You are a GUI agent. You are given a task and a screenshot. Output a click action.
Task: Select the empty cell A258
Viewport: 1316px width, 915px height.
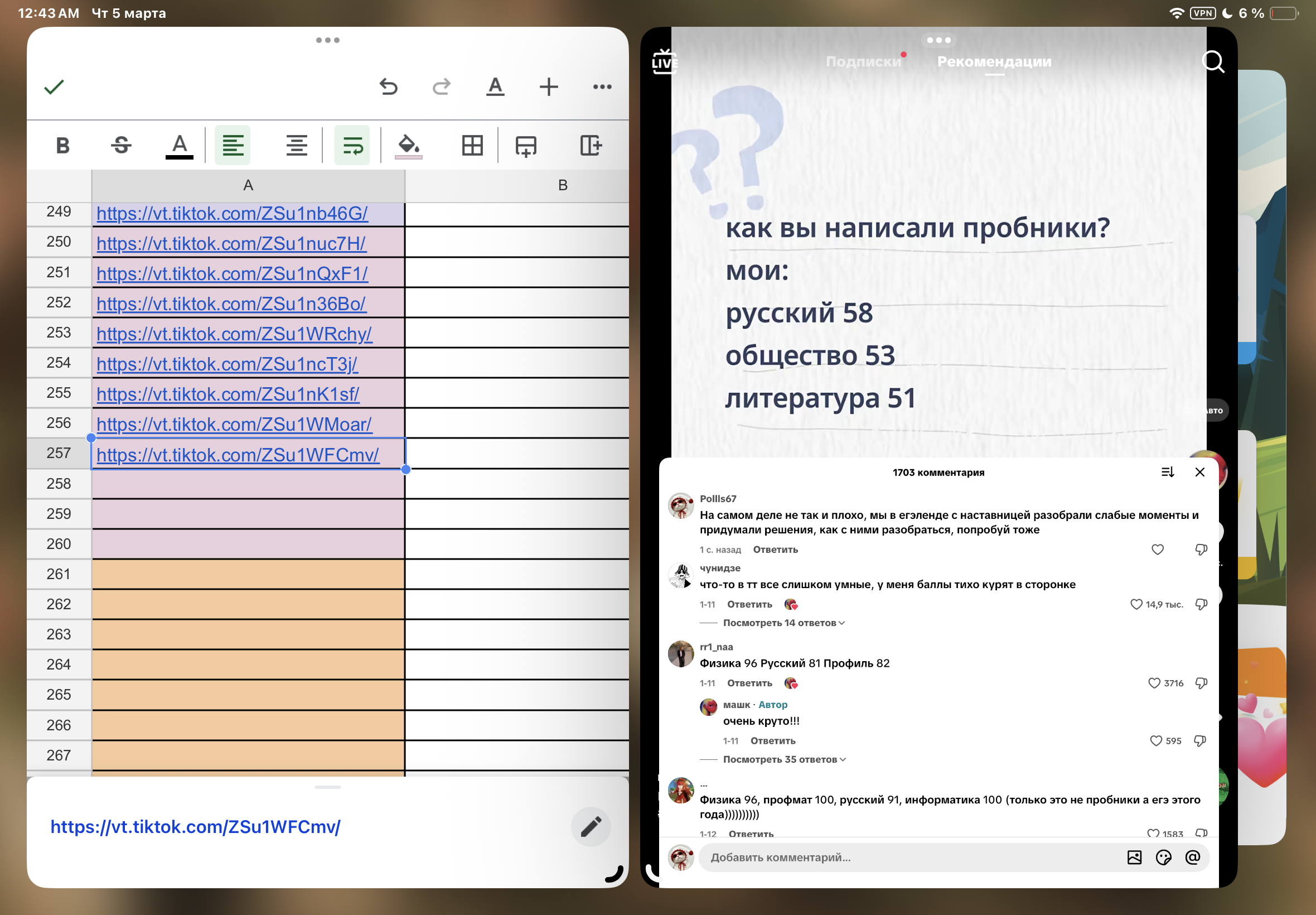pos(248,484)
